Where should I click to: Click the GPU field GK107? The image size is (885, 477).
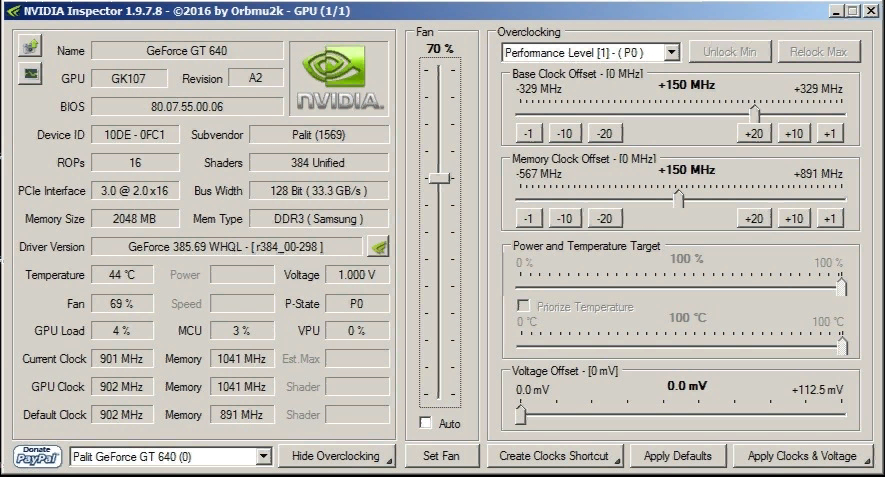(129, 78)
